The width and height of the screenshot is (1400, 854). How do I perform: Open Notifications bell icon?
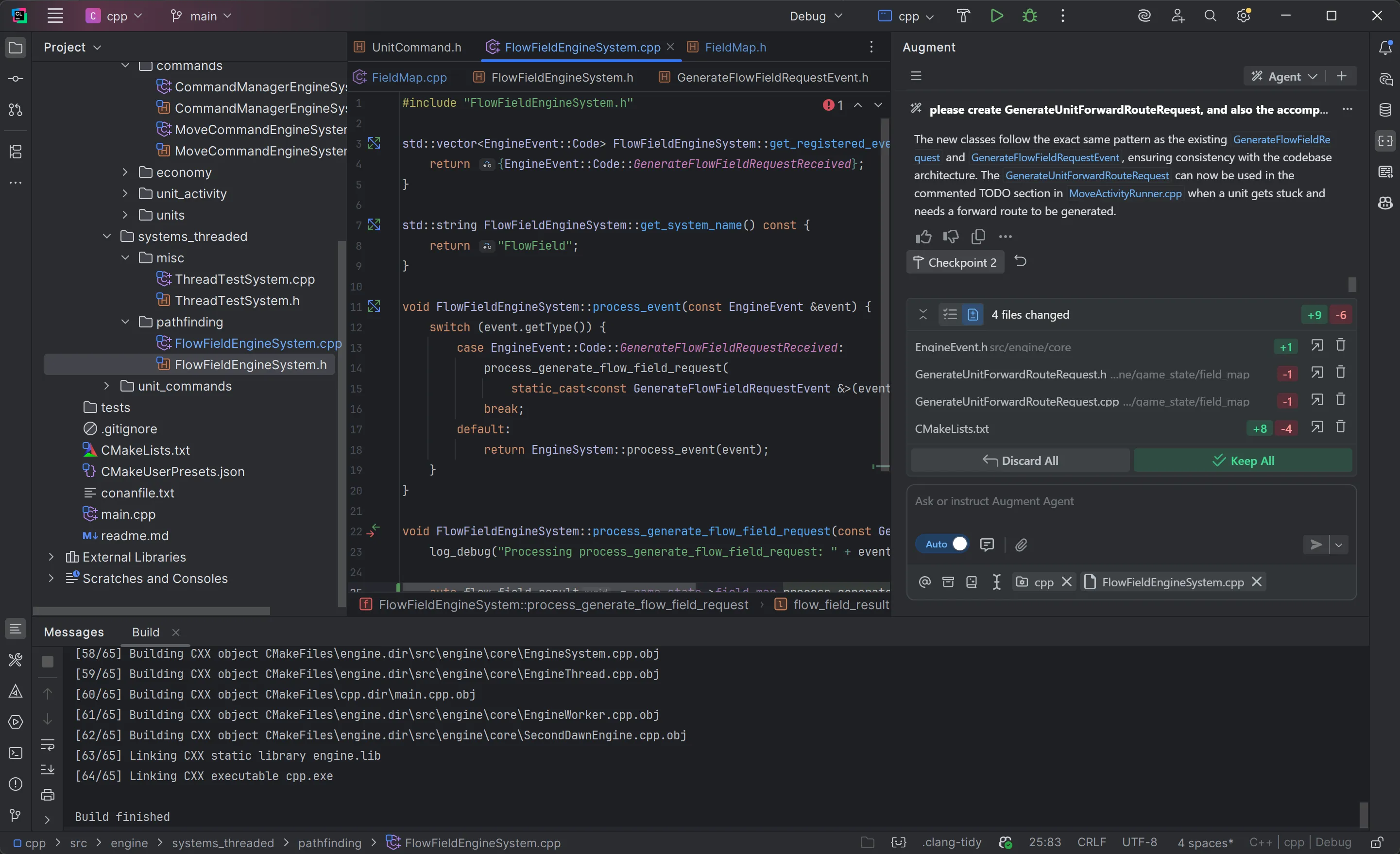tap(1386, 47)
